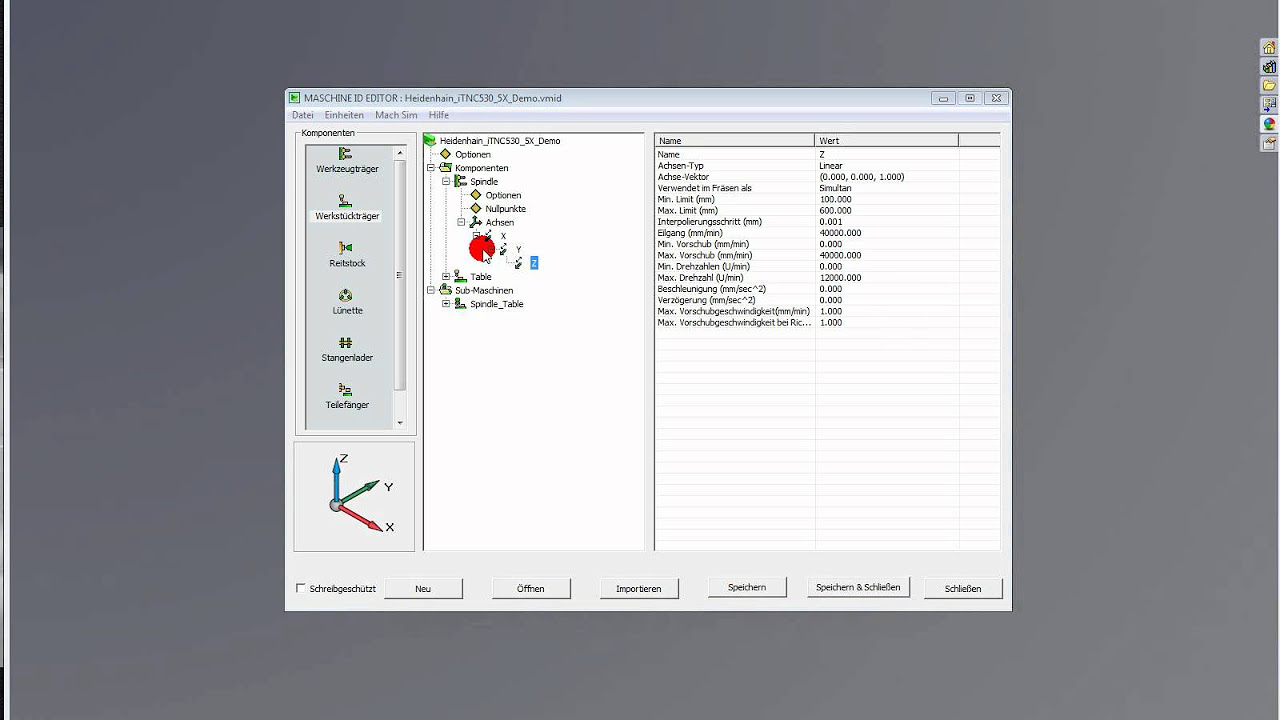
Task: Click the Eilgang value 40000.000
Action: [x=840, y=233]
